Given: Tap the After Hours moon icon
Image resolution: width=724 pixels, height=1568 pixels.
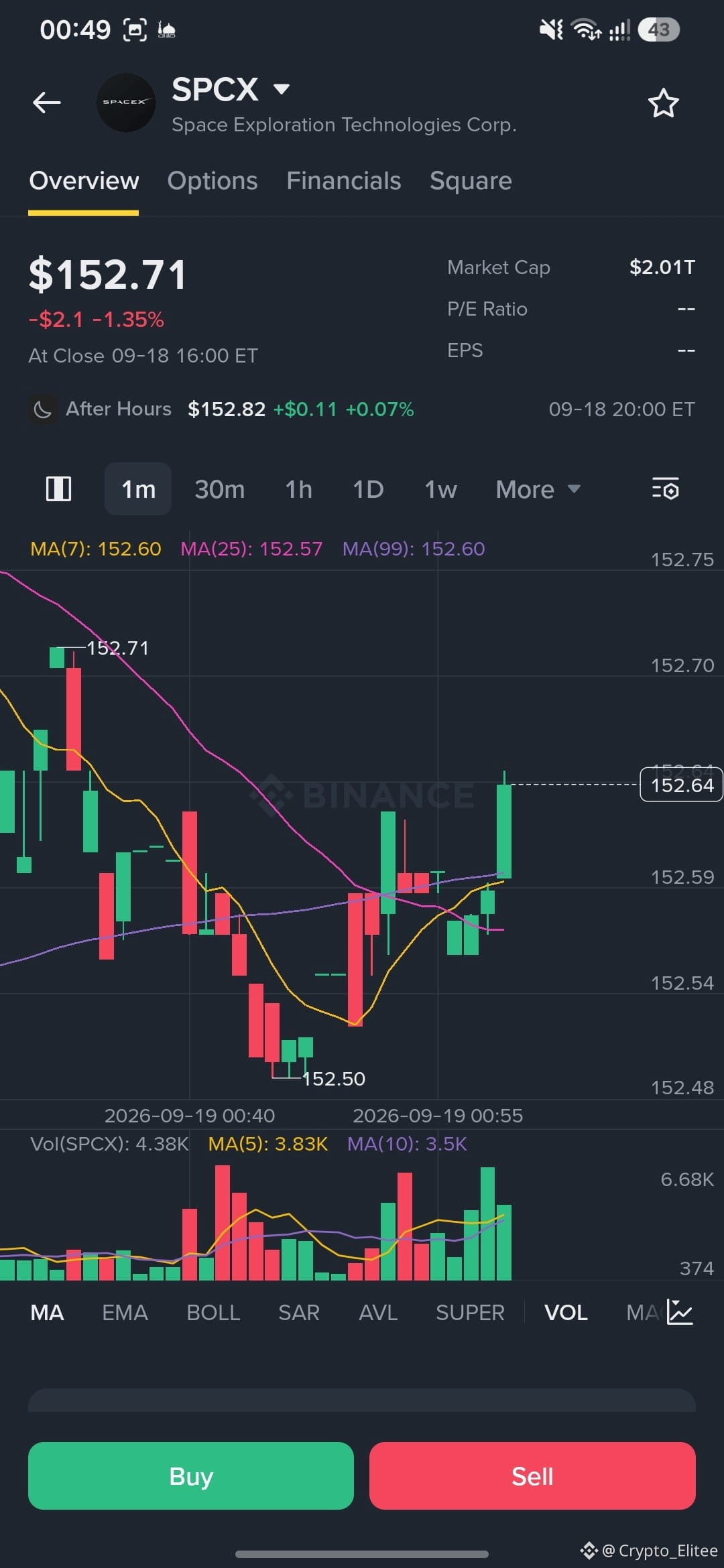Looking at the screenshot, I should (42, 409).
